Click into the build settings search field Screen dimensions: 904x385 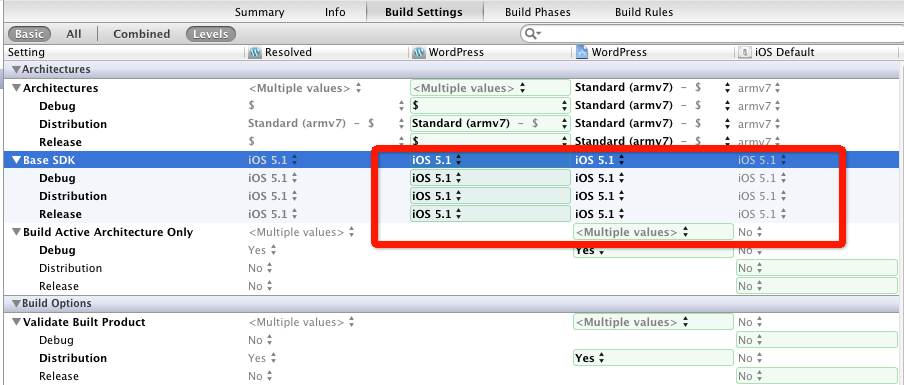715,34
